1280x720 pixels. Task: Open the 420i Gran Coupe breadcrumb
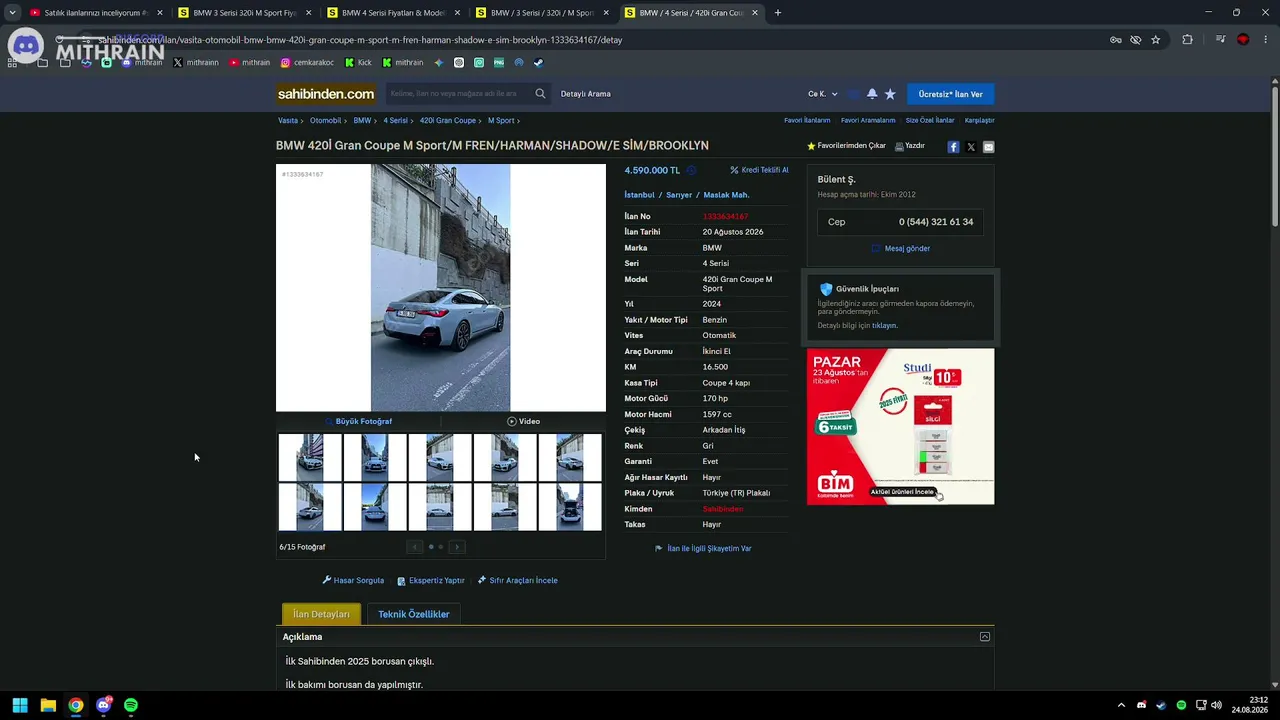tap(448, 120)
